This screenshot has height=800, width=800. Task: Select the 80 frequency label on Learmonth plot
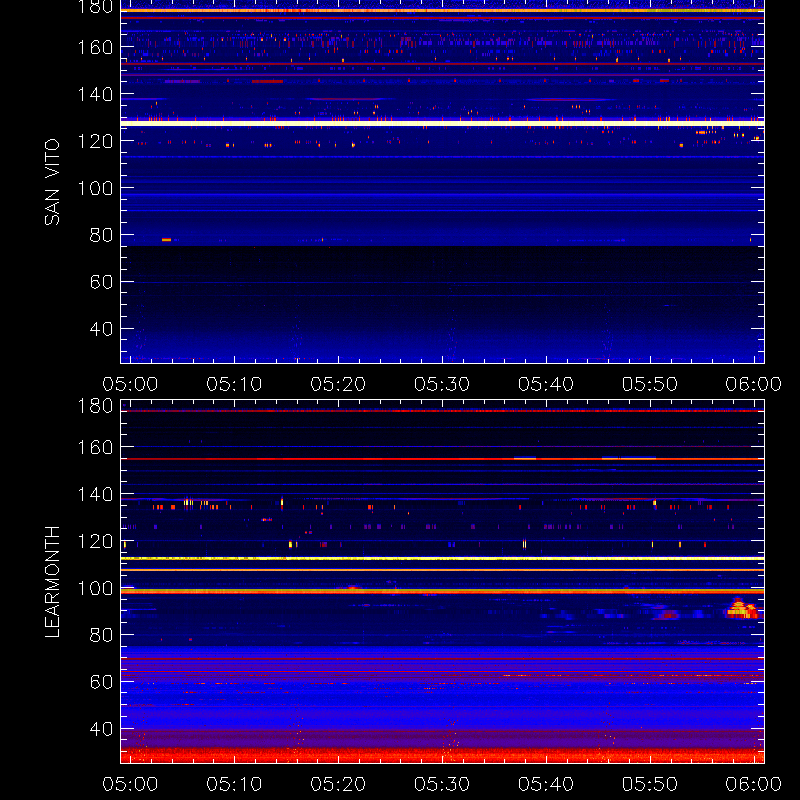101,635
